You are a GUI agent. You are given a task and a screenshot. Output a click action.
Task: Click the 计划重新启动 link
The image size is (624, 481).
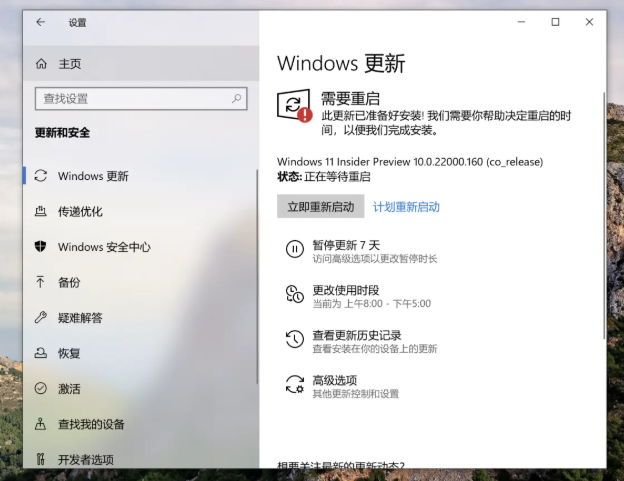[x=406, y=207]
